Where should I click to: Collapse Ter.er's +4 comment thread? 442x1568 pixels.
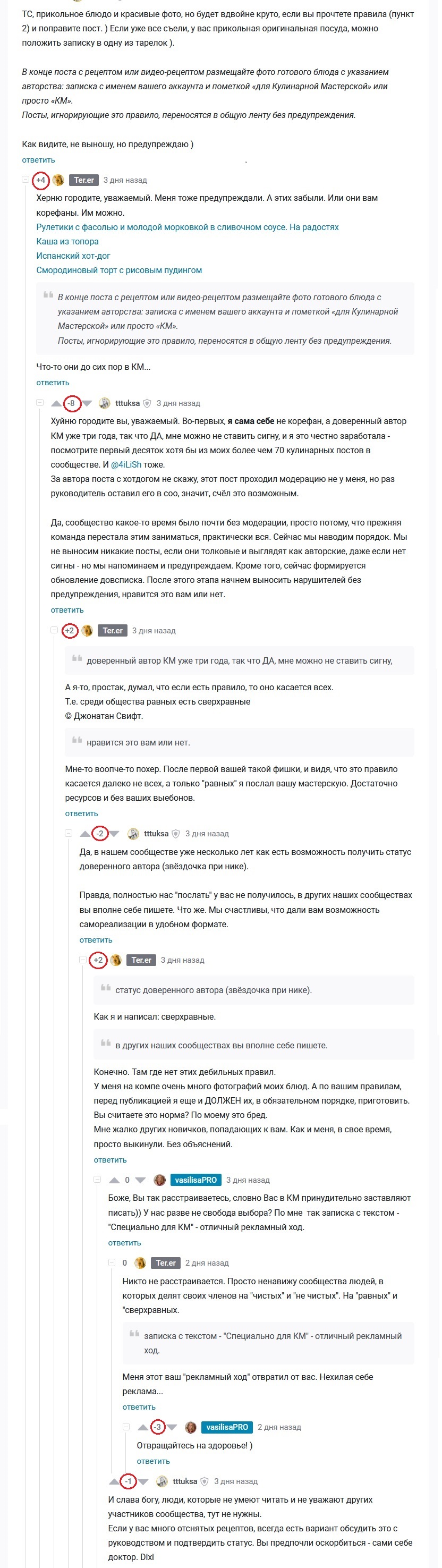pos(25,180)
